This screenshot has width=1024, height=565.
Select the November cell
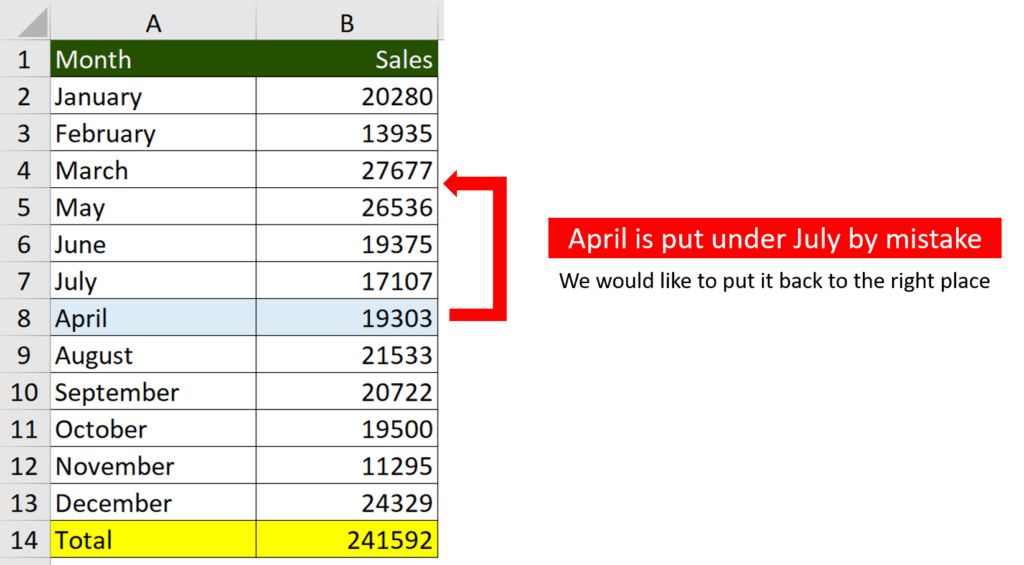[153, 466]
